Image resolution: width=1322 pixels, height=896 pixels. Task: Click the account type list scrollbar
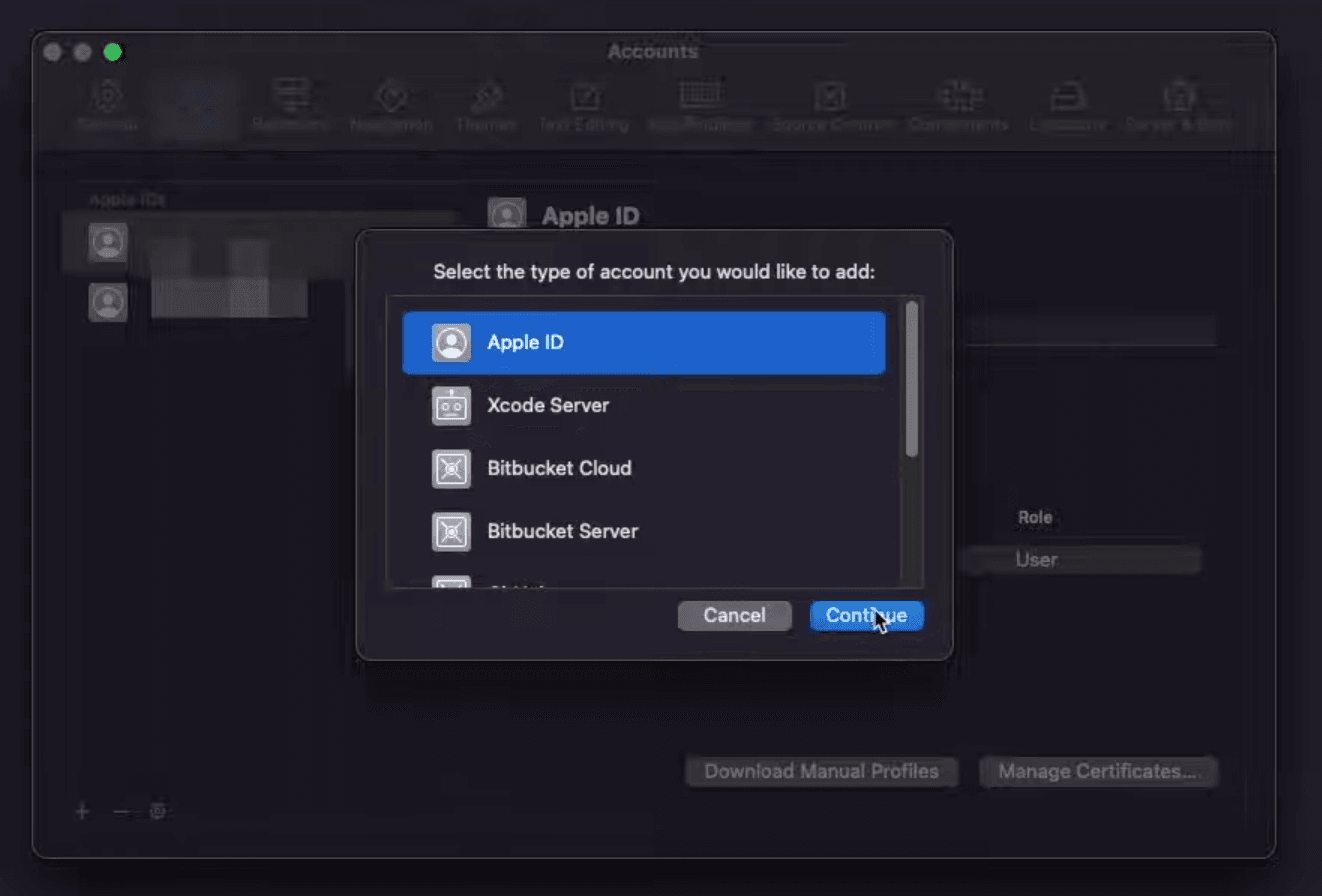[x=911, y=380]
